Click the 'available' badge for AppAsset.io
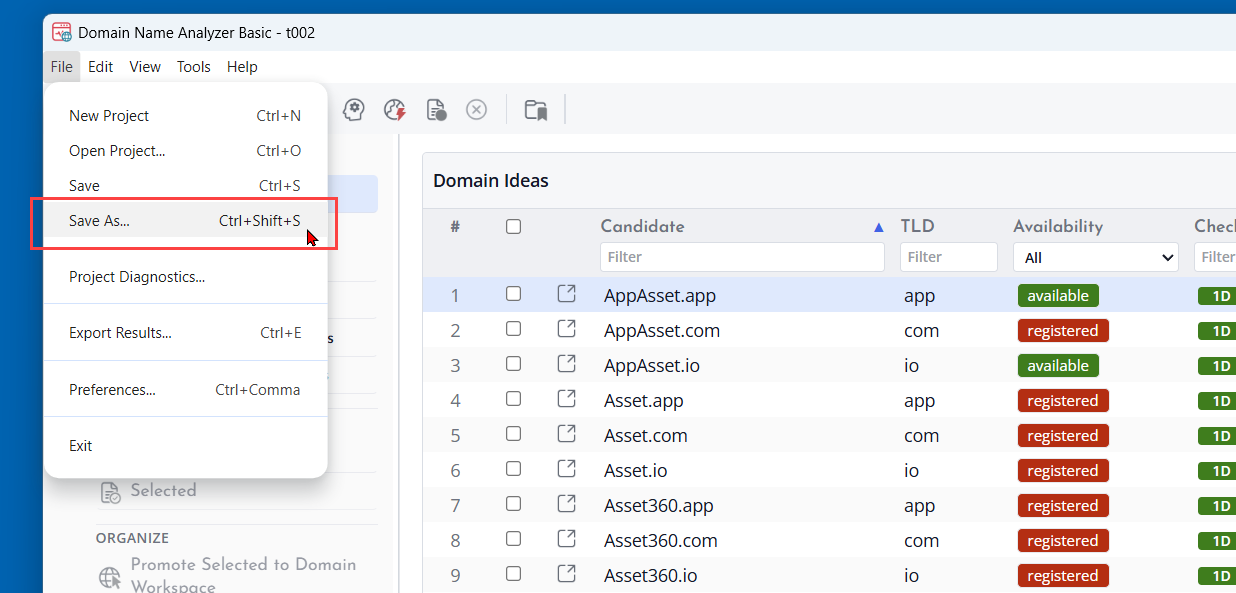This screenshot has height=593, width=1236. 1058,365
